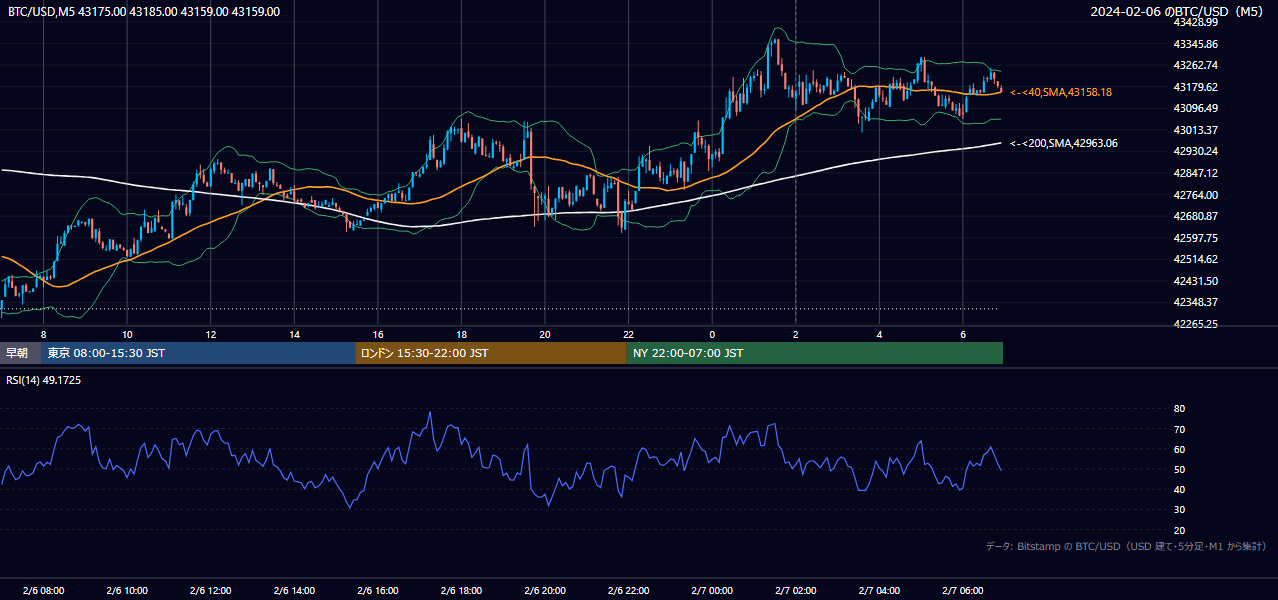Click the date label 2/6 16:00
This screenshot has height=600, width=1278.
pos(378,590)
